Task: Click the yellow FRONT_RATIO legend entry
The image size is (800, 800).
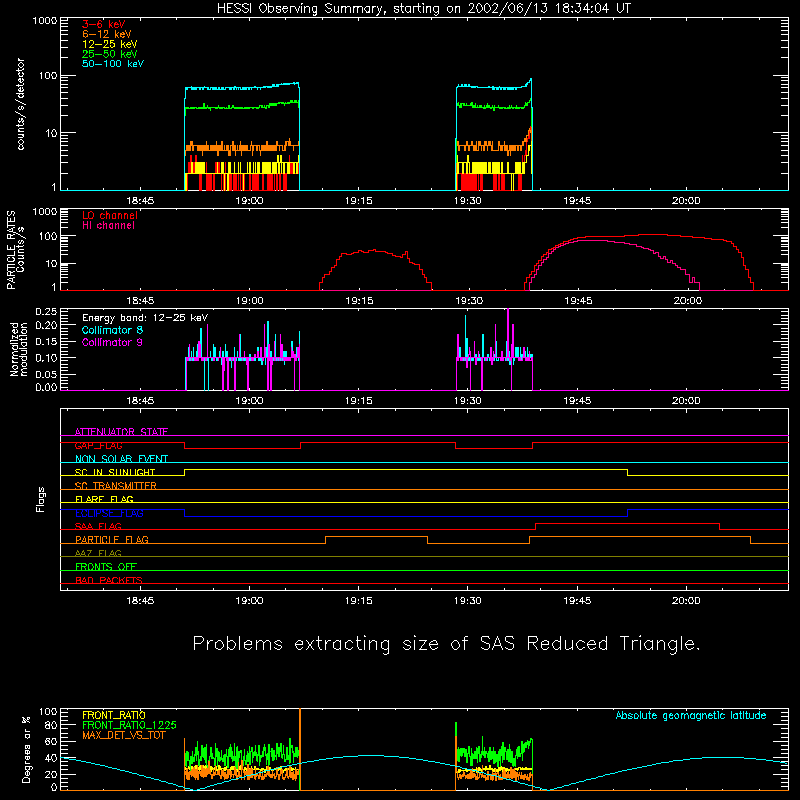Action: point(114,715)
